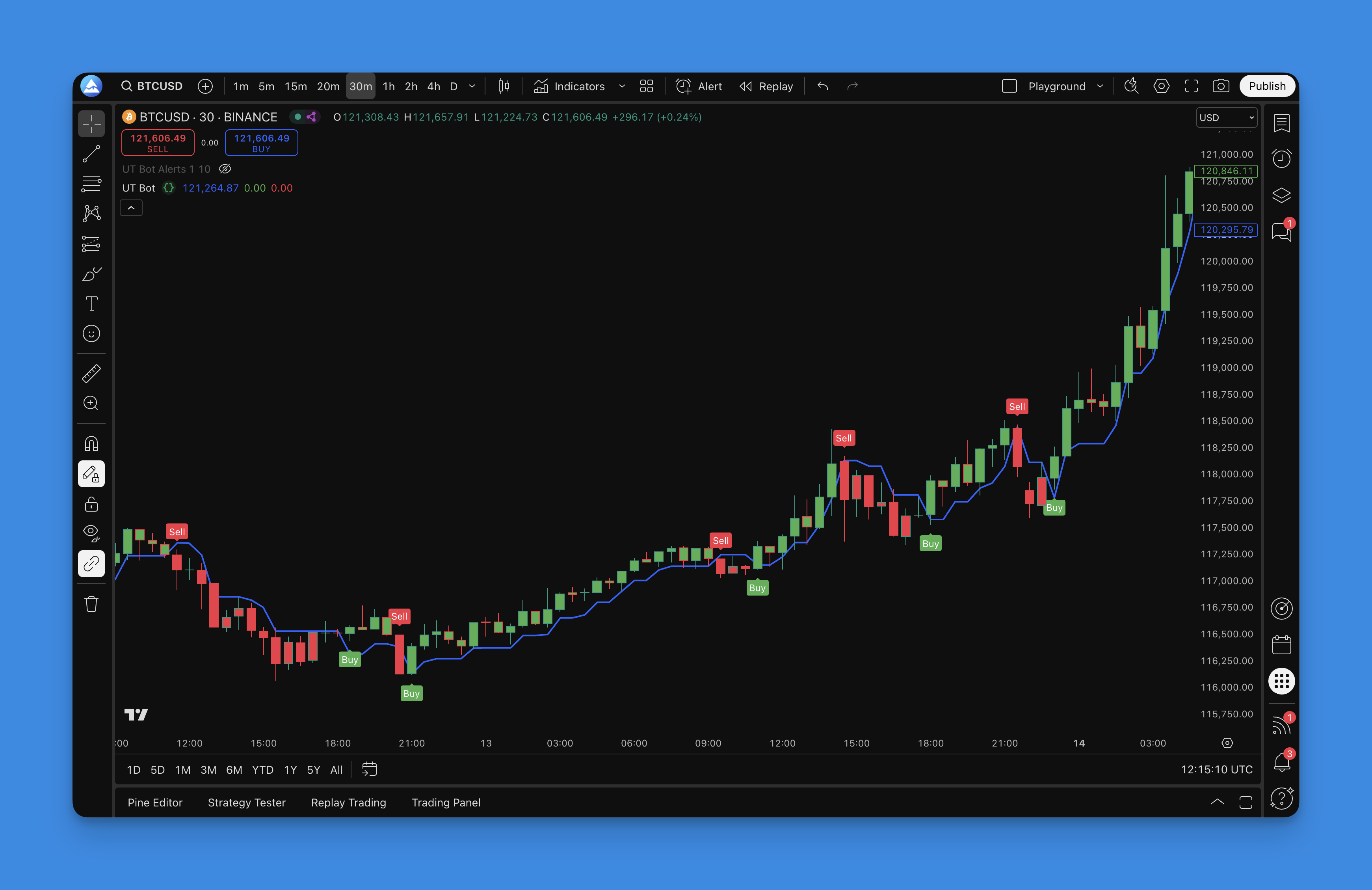Screen dimensions: 1372x890
Task: Toggle stay in drawing mode
Action: tap(91, 474)
